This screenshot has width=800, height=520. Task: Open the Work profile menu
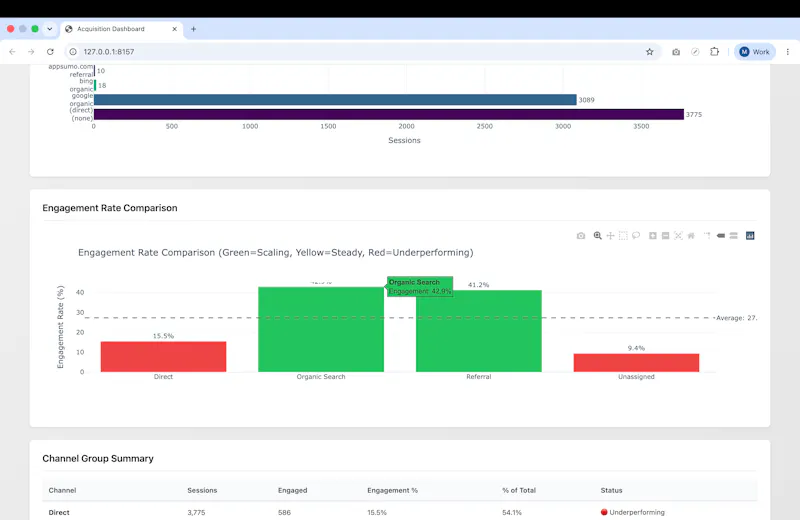click(x=755, y=52)
